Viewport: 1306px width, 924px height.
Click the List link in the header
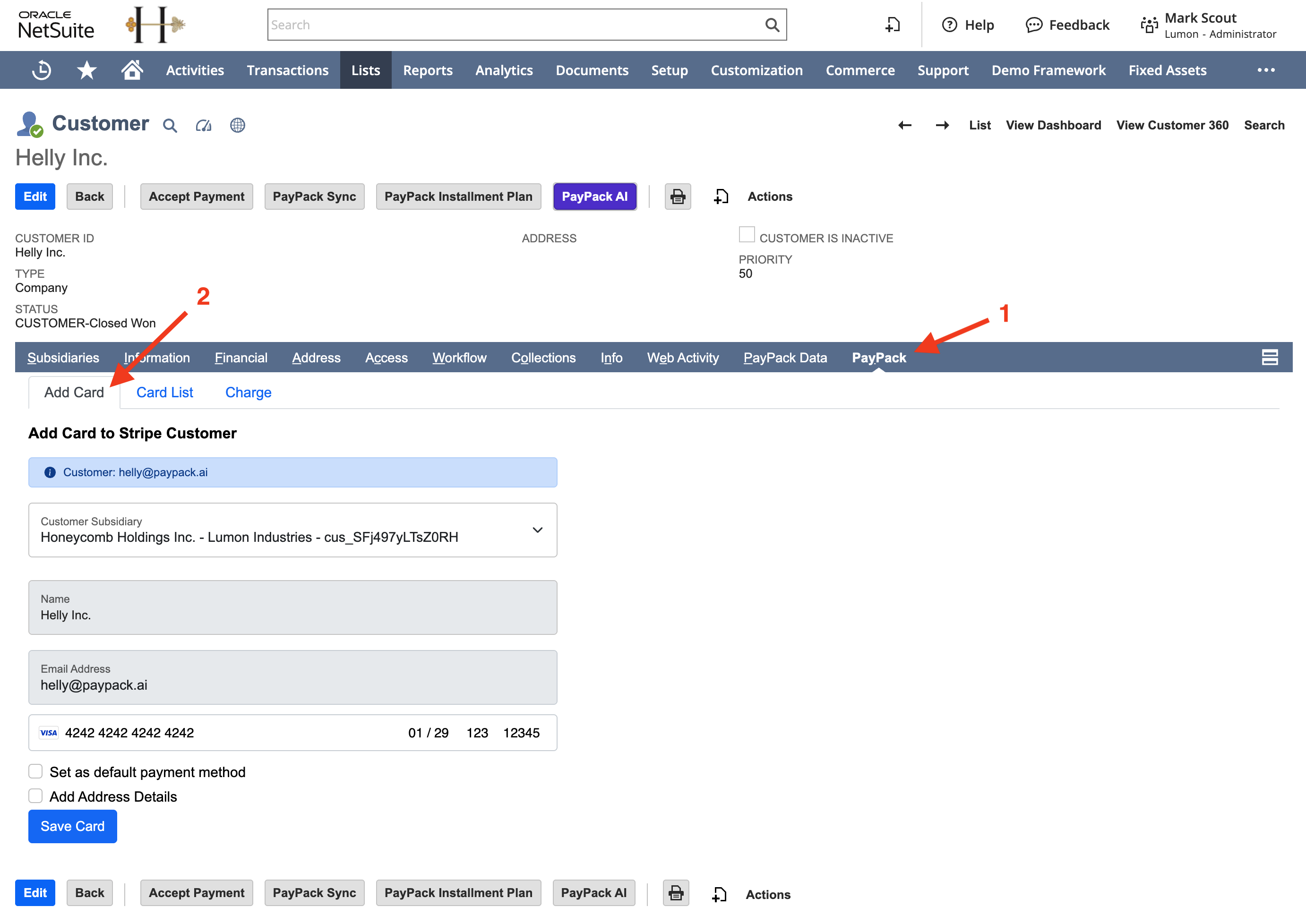click(979, 125)
